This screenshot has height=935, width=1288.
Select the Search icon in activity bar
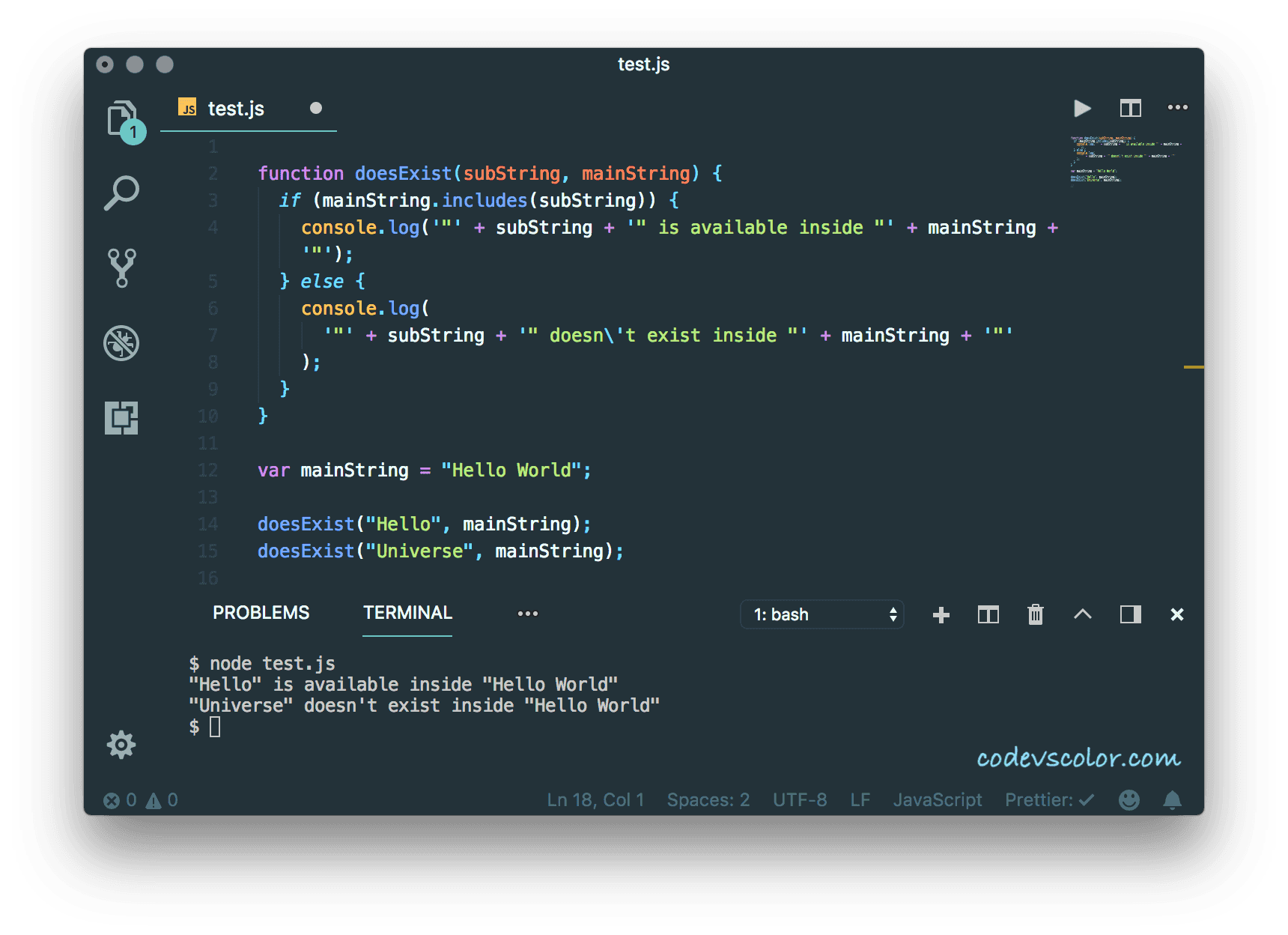121,193
